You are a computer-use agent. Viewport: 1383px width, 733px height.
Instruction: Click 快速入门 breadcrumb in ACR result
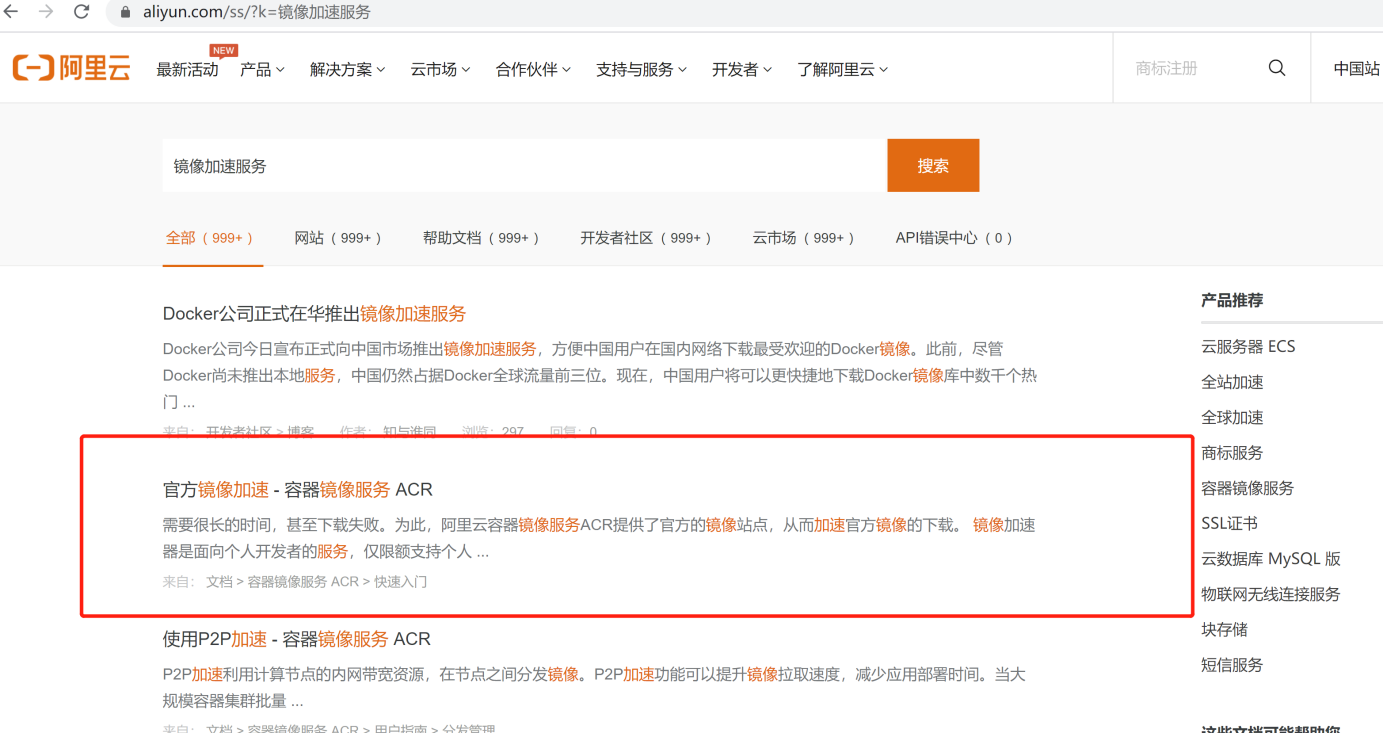pos(401,582)
